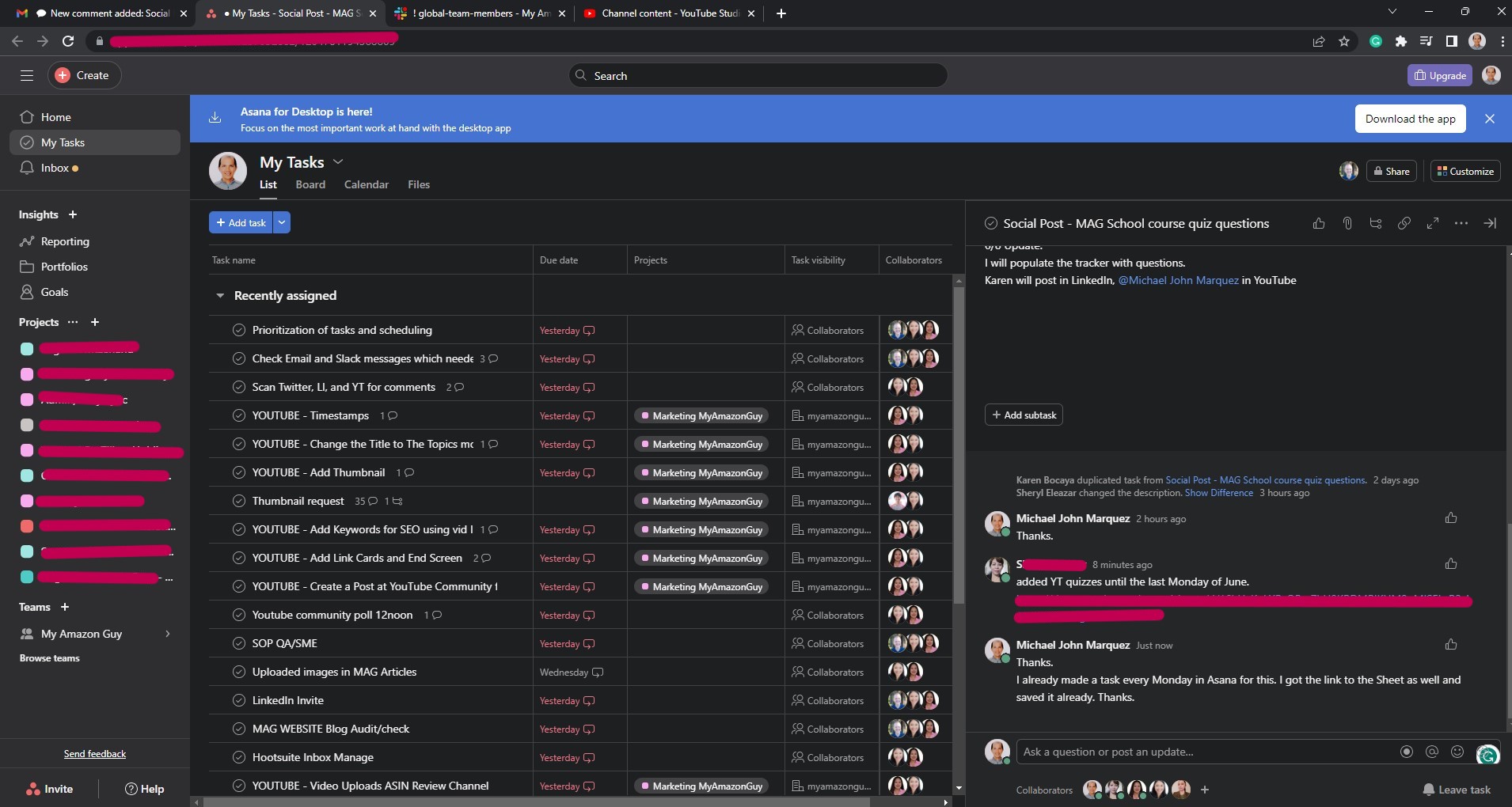Image resolution: width=1512 pixels, height=807 pixels.
Task: Open the Add task dropdown arrow
Action: click(x=282, y=223)
